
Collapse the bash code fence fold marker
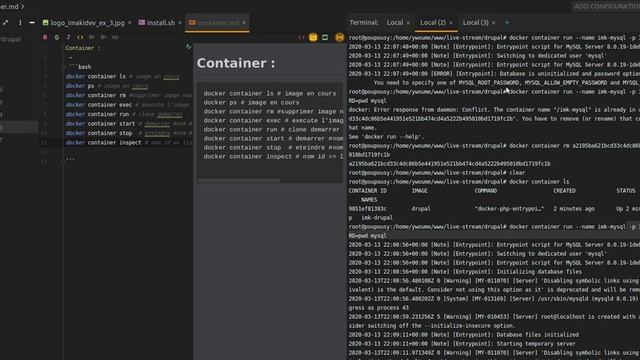tap(64, 67)
